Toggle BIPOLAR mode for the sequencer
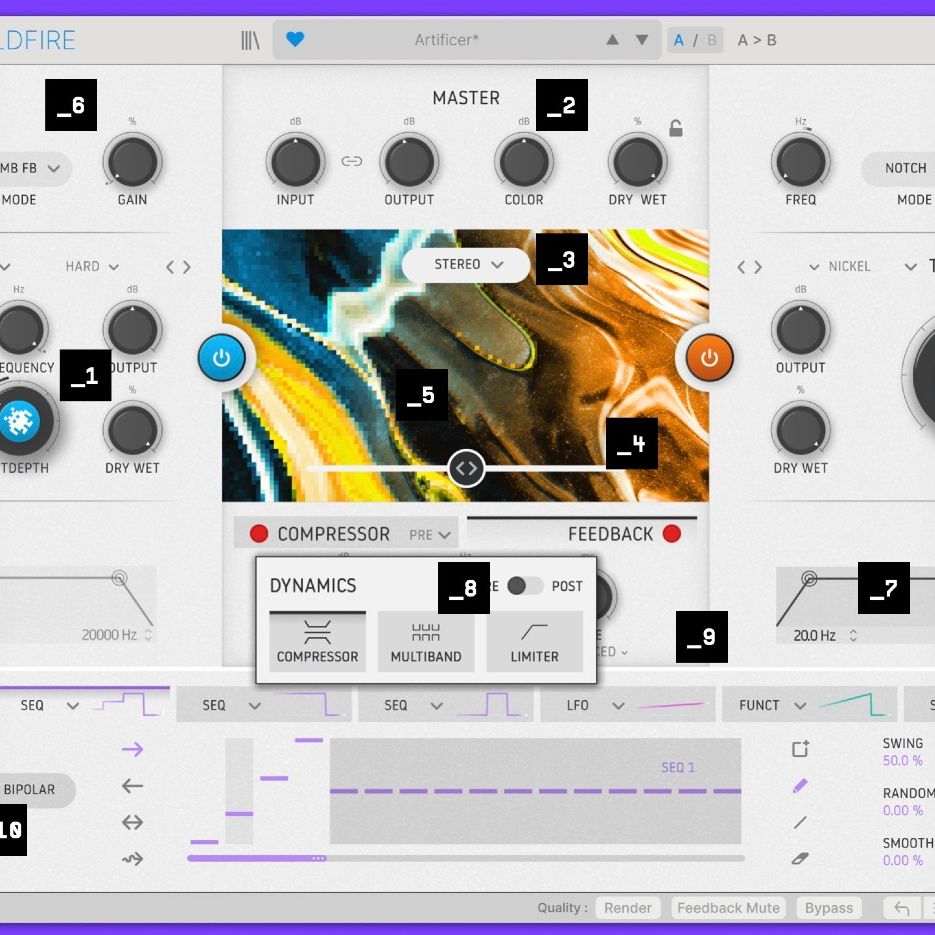Screen dimensions: 935x935 (x=30, y=790)
